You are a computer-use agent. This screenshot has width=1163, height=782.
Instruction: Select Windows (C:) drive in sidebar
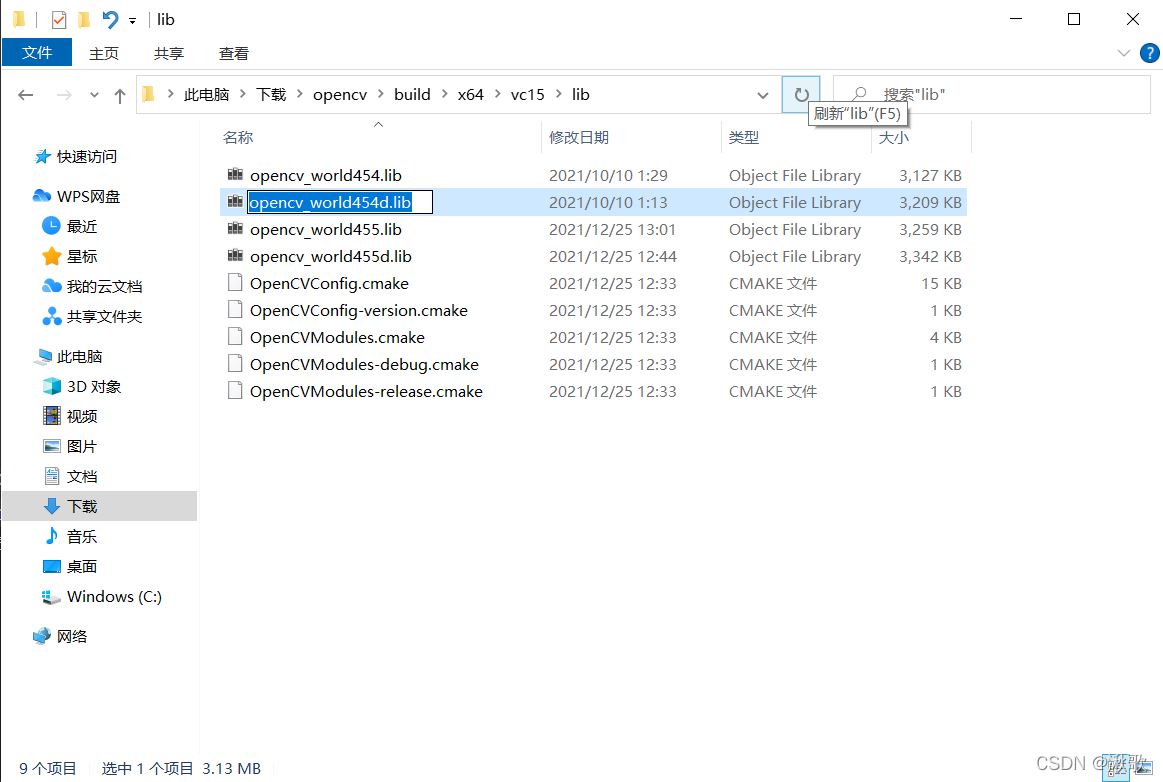point(113,597)
